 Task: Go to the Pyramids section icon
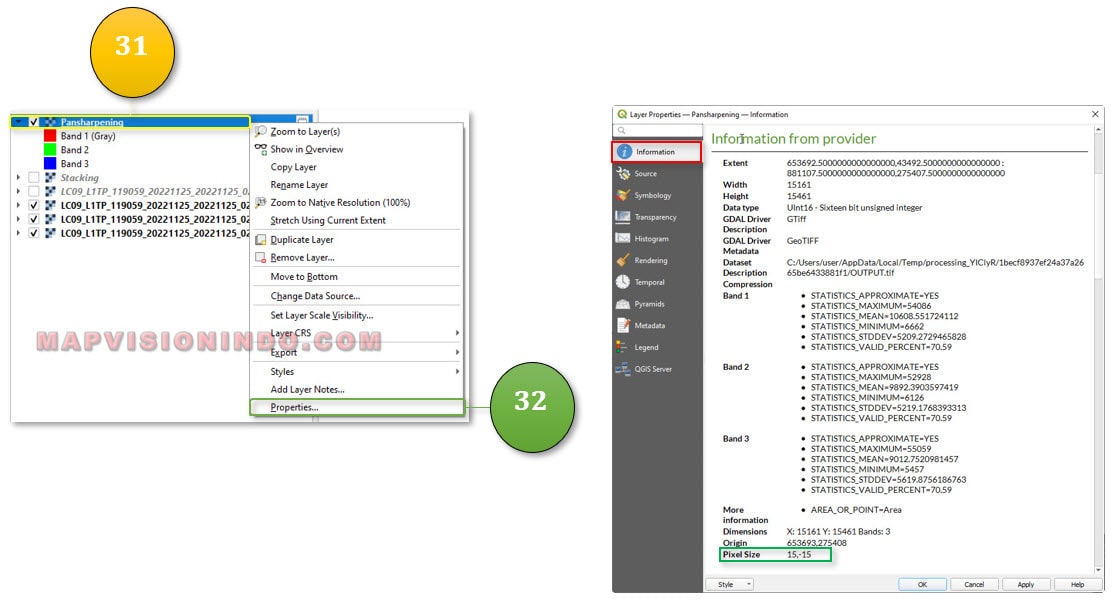(x=624, y=304)
